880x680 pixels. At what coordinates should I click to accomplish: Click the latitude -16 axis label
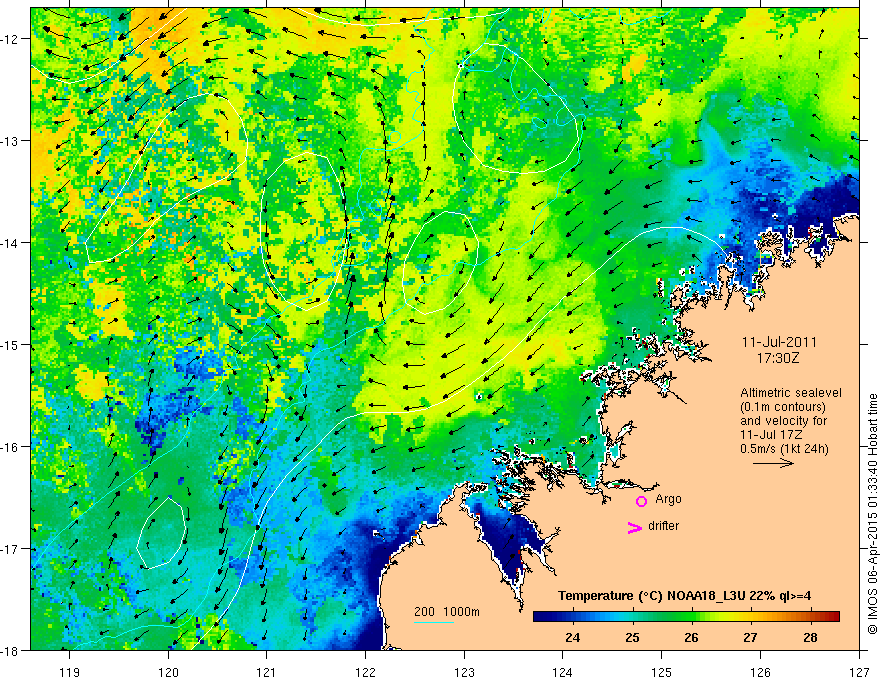10,447
